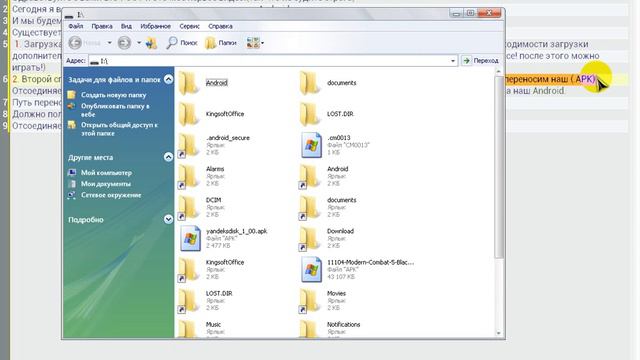The image size is (640, 360).
Task: Select the Music shortcut icon
Action: [189, 328]
